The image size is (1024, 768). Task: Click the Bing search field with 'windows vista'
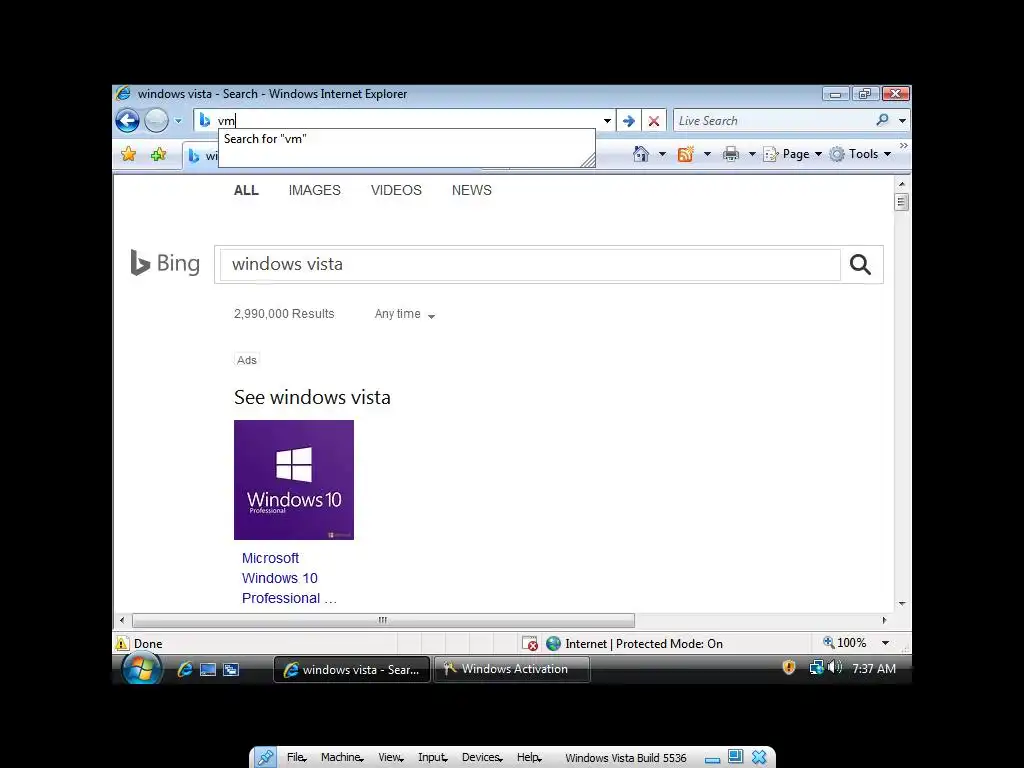pos(530,264)
